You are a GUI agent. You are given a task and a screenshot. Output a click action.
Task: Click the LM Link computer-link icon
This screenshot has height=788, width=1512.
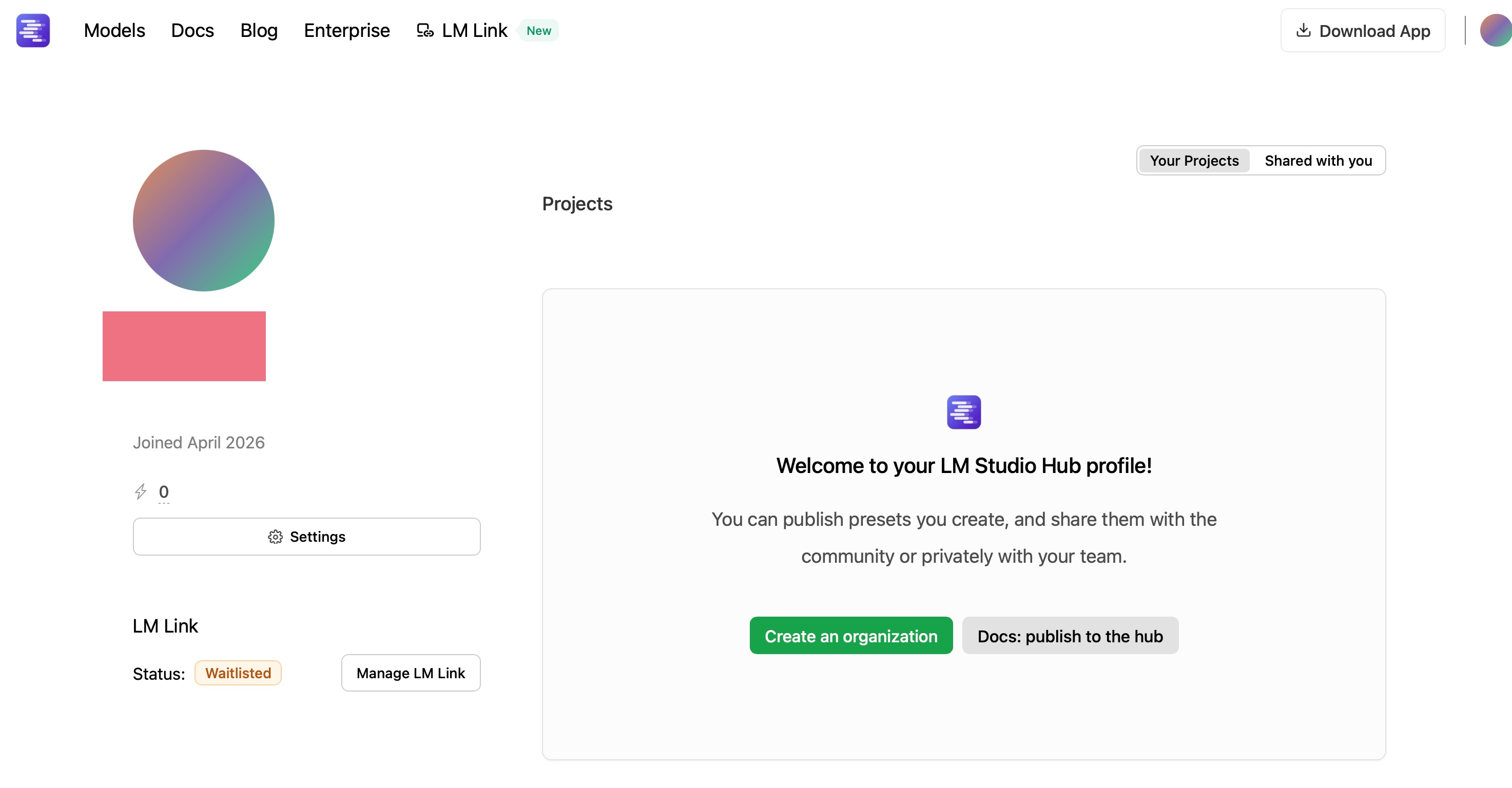pyautogui.click(x=425, y=30)
